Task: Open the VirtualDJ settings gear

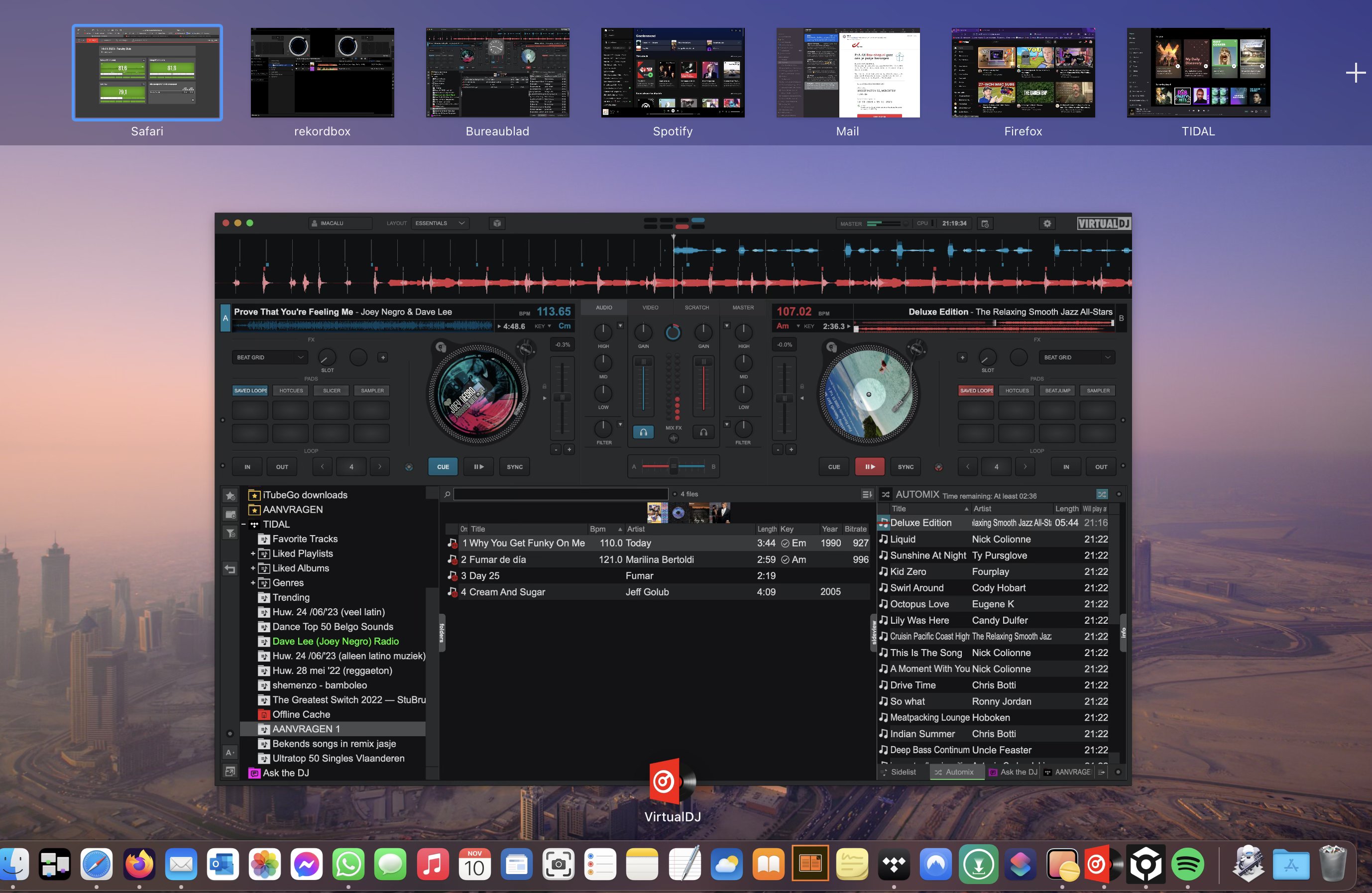Action: coord(1047,223)
